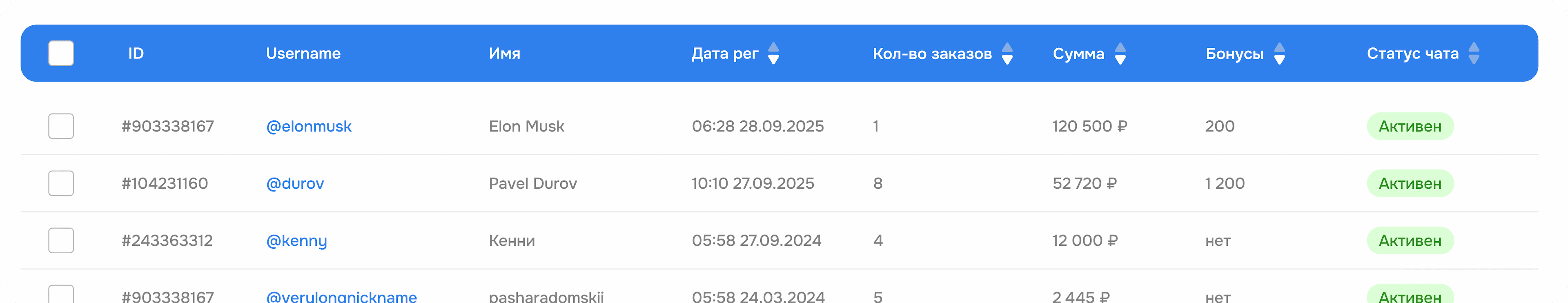Follow the @kenny username link
The image size is (1568, 303).
pyautogui.click(x=296, y=241)
